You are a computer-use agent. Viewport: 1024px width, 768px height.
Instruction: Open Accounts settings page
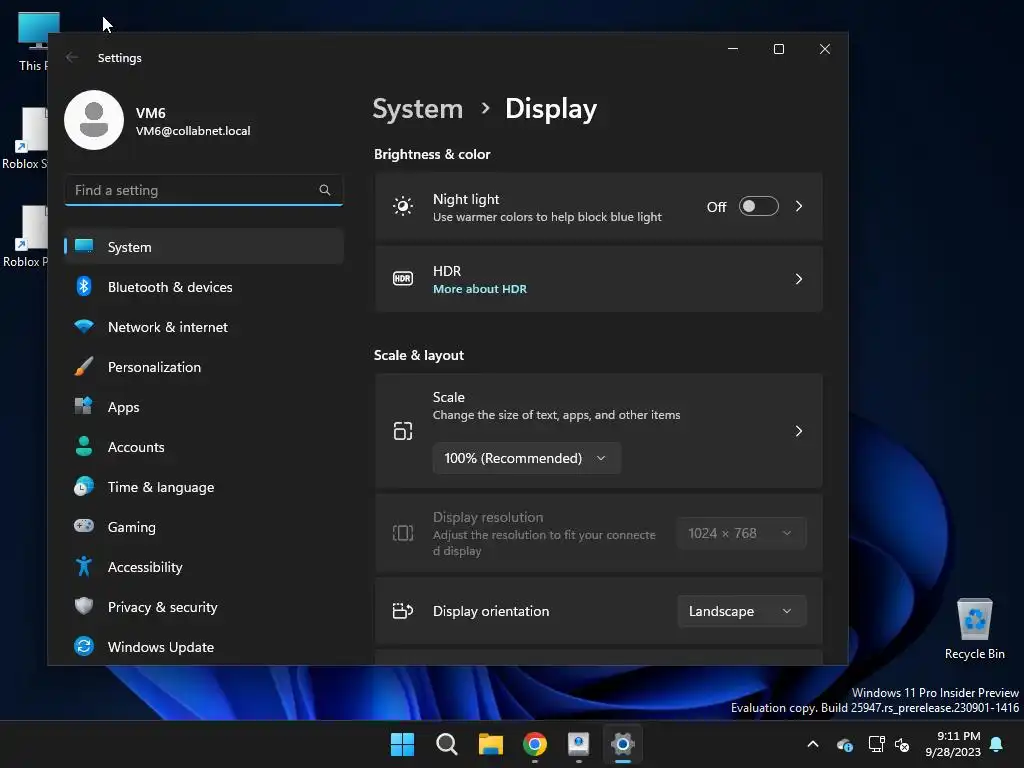204,446
